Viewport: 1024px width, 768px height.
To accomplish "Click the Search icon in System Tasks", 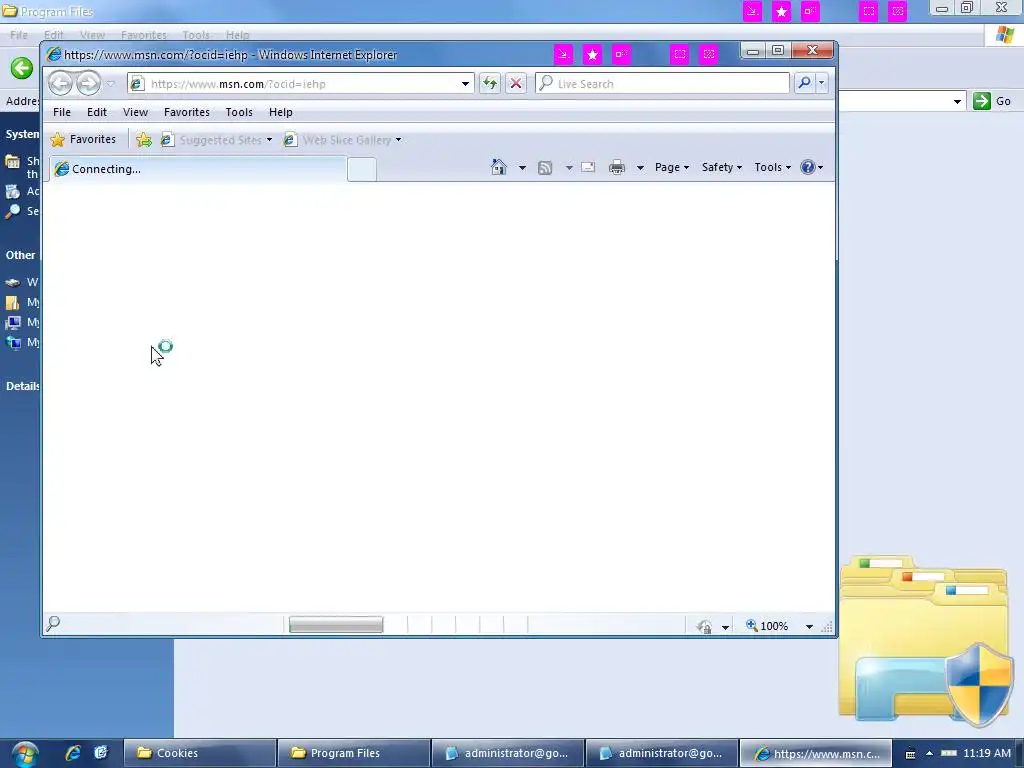I will tap(12, 211).
